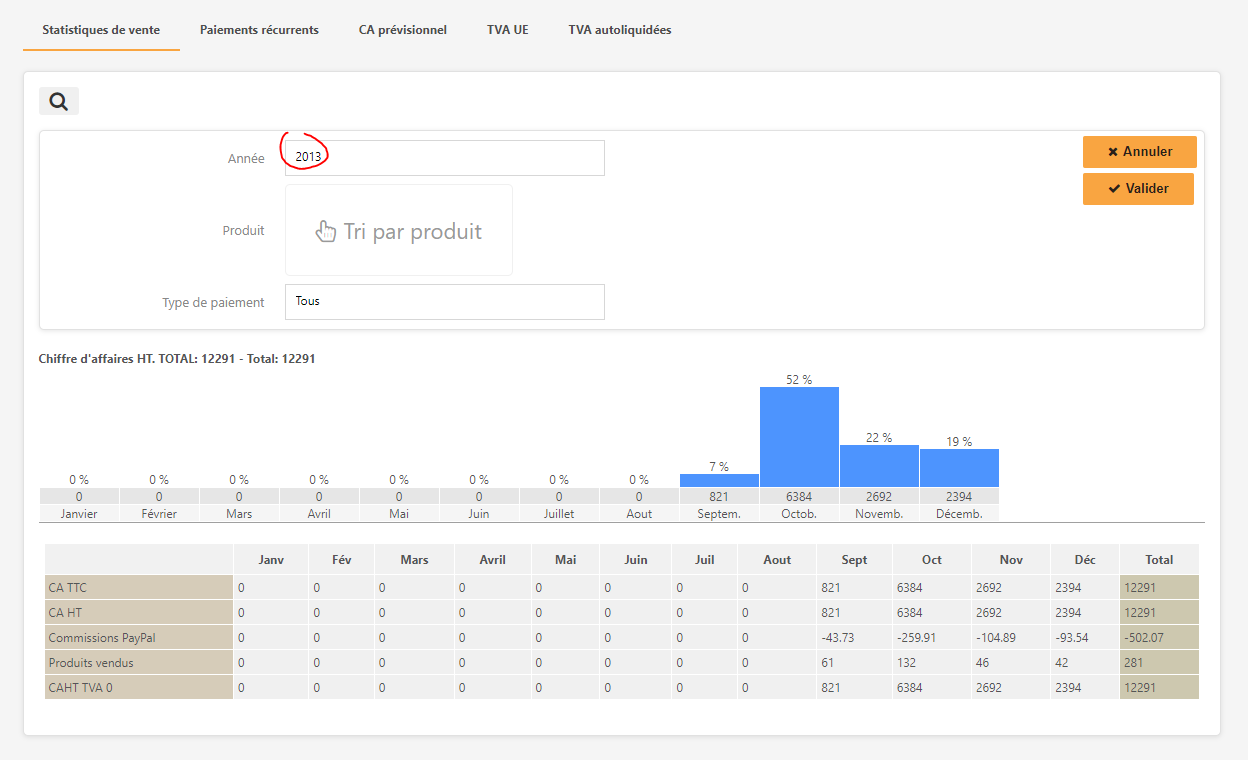Screen dimensions: 1248x760
Task: Go to the CA prévisionnel tab
Action: click(x=403, y=30)
